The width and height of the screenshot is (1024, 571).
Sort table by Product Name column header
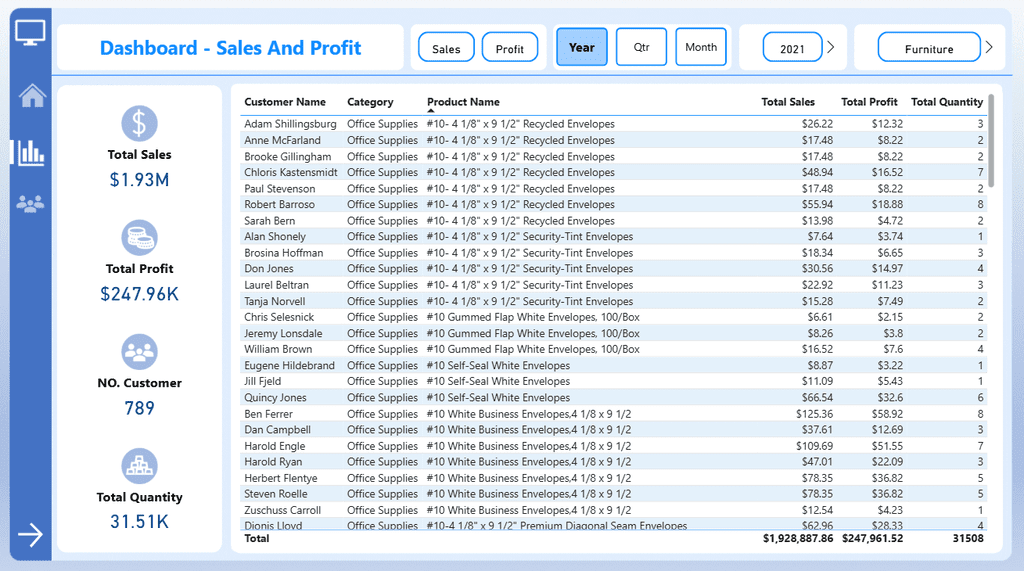tap(463, 102)
